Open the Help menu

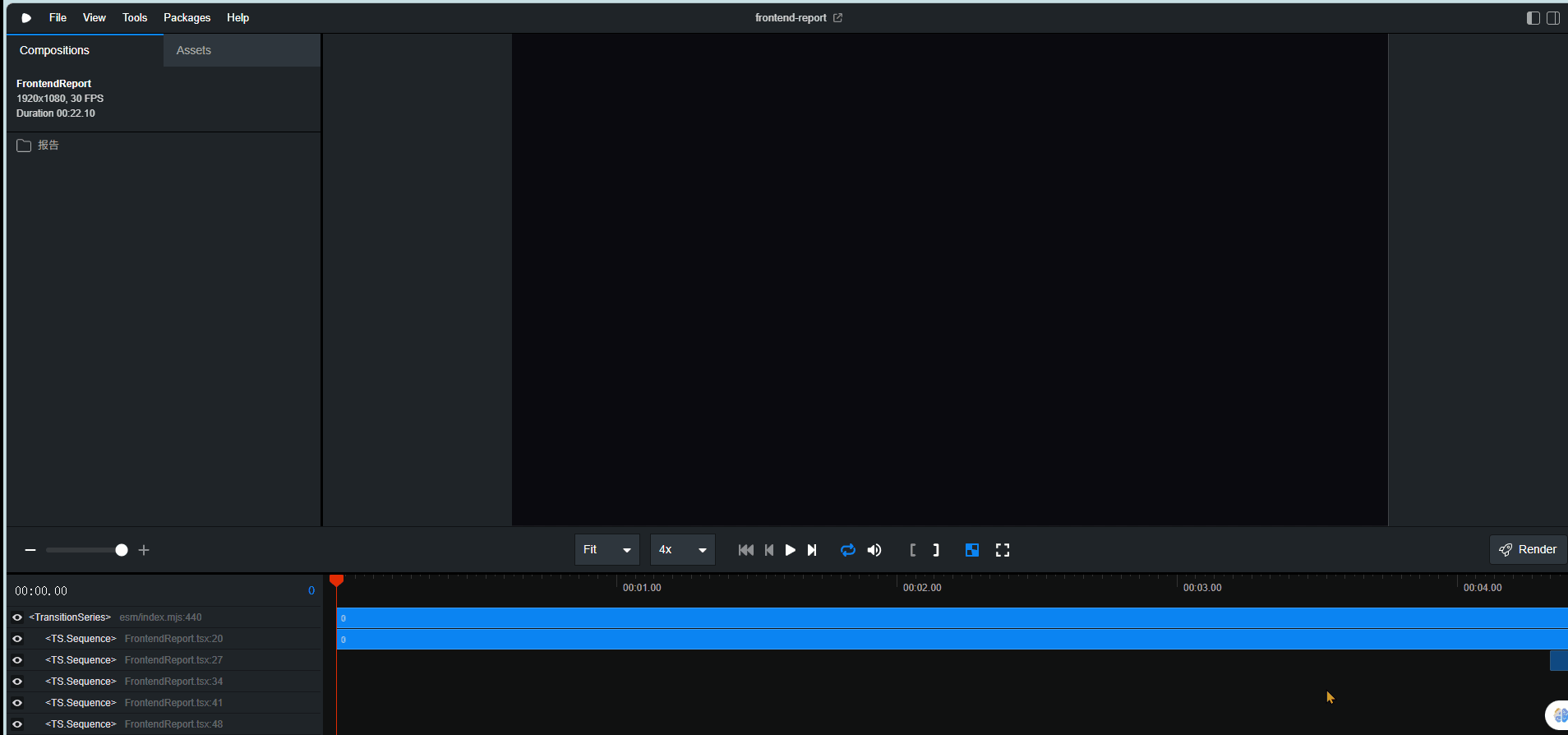[x=238, y=18]
